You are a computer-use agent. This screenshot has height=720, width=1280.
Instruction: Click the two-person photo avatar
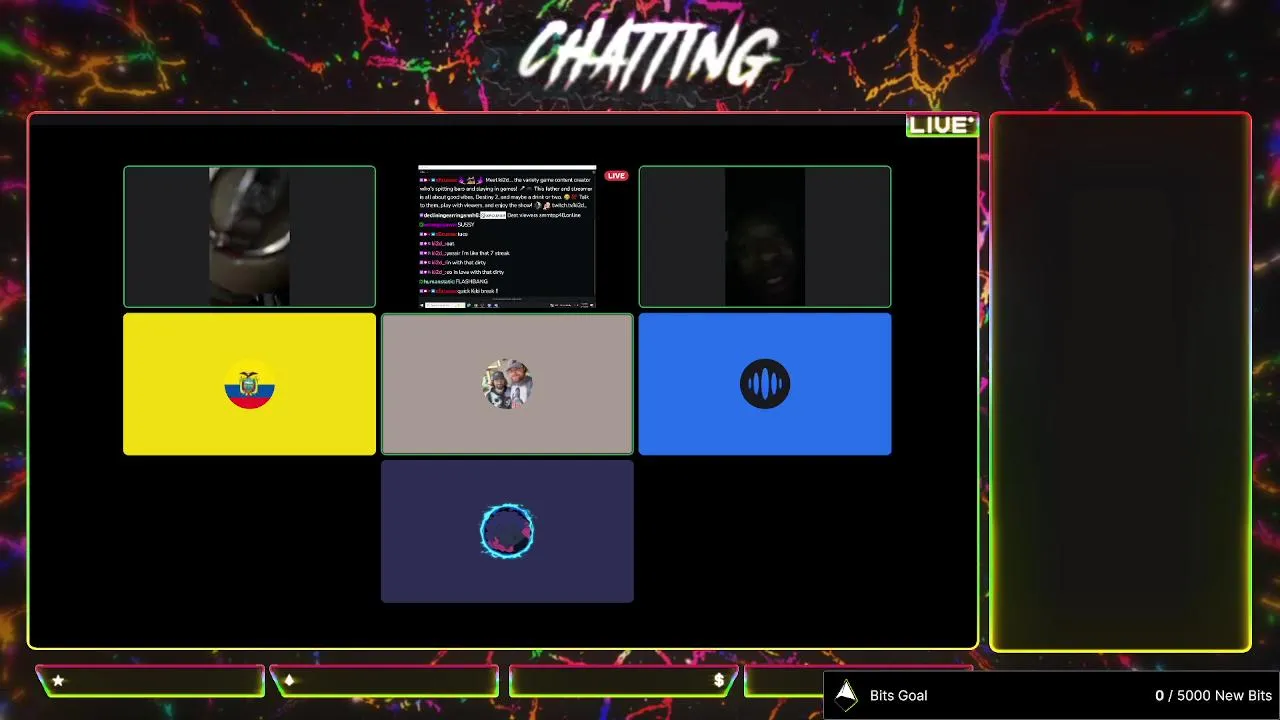[x=507, y=384]
